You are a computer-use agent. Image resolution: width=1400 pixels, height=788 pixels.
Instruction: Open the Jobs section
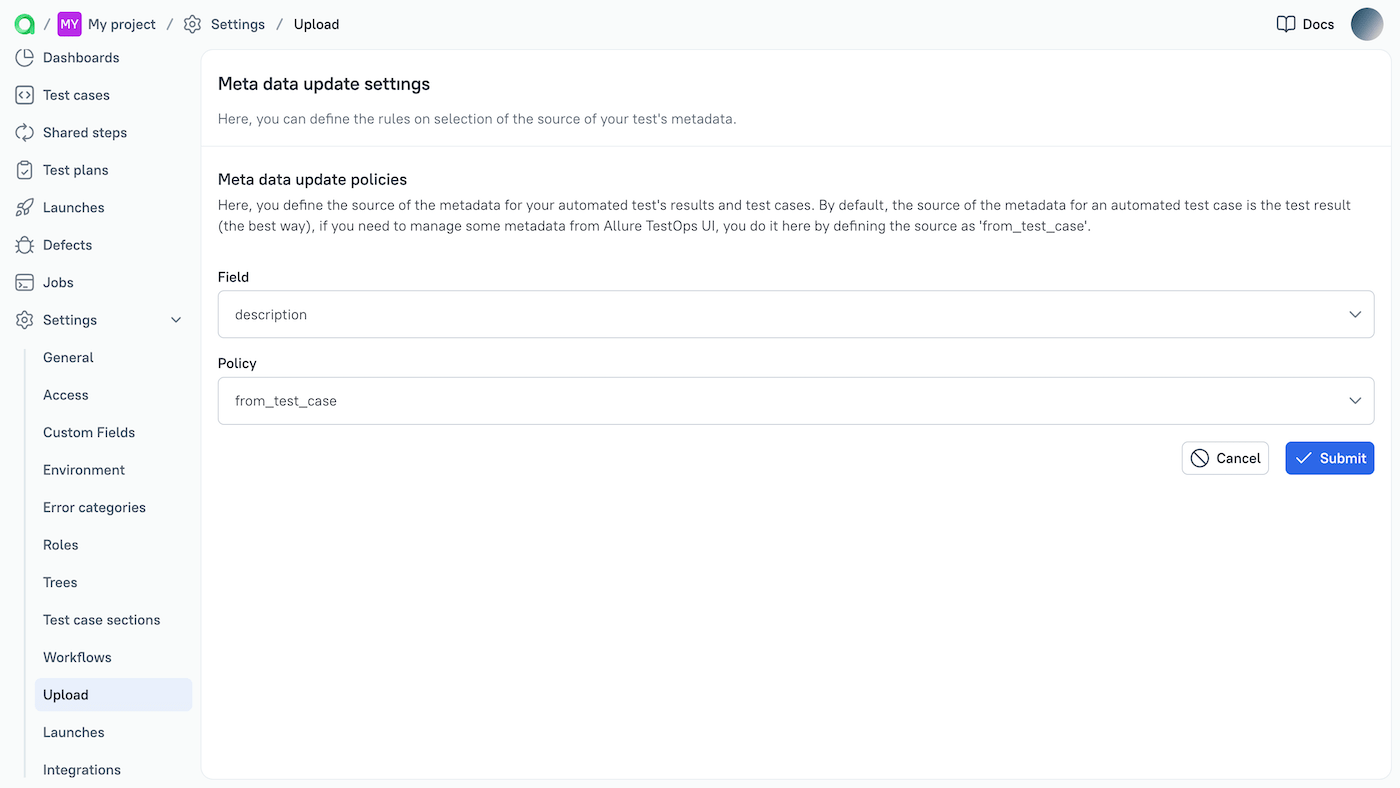pyautogui.click(x=57, y=282)
